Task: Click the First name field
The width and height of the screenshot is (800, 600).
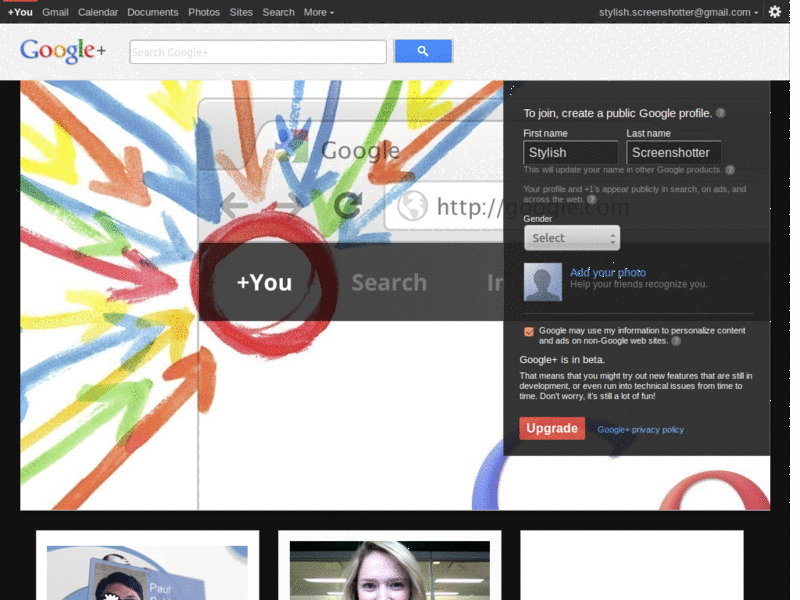Action: (570, 153)
